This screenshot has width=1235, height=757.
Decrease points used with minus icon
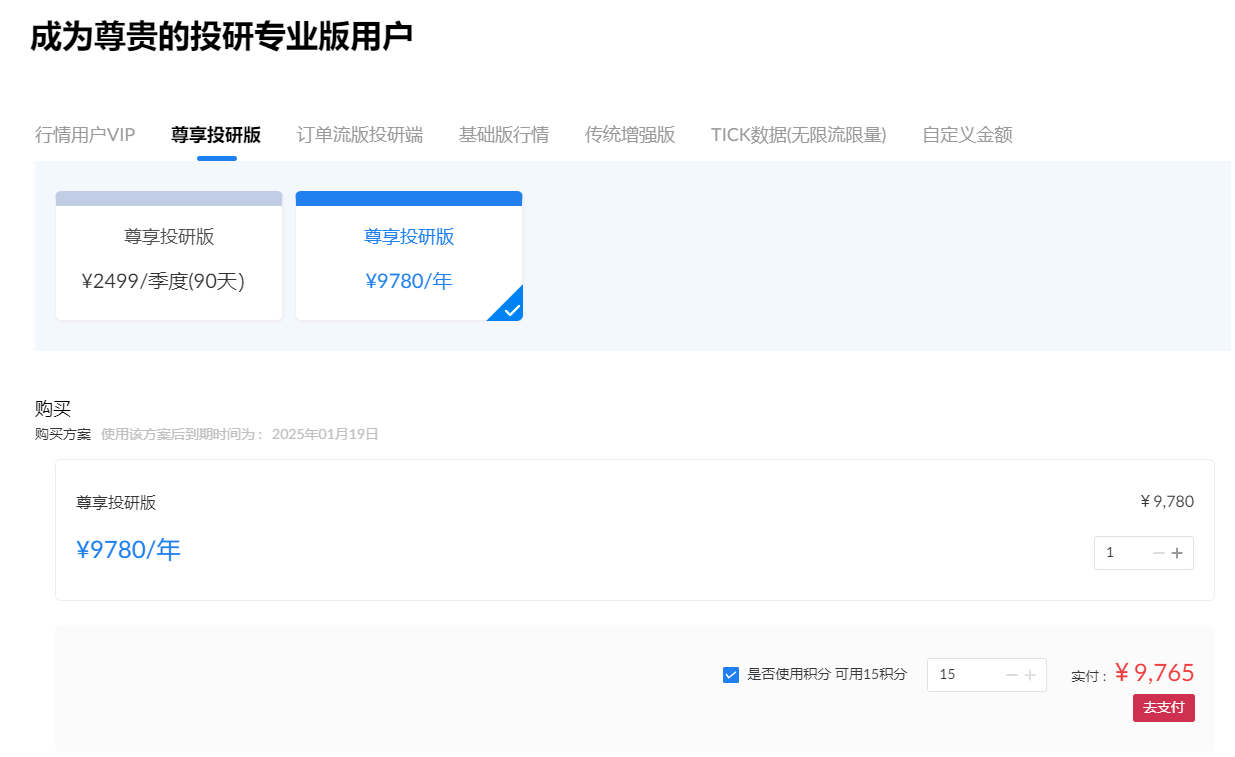tap(1012, 675)
